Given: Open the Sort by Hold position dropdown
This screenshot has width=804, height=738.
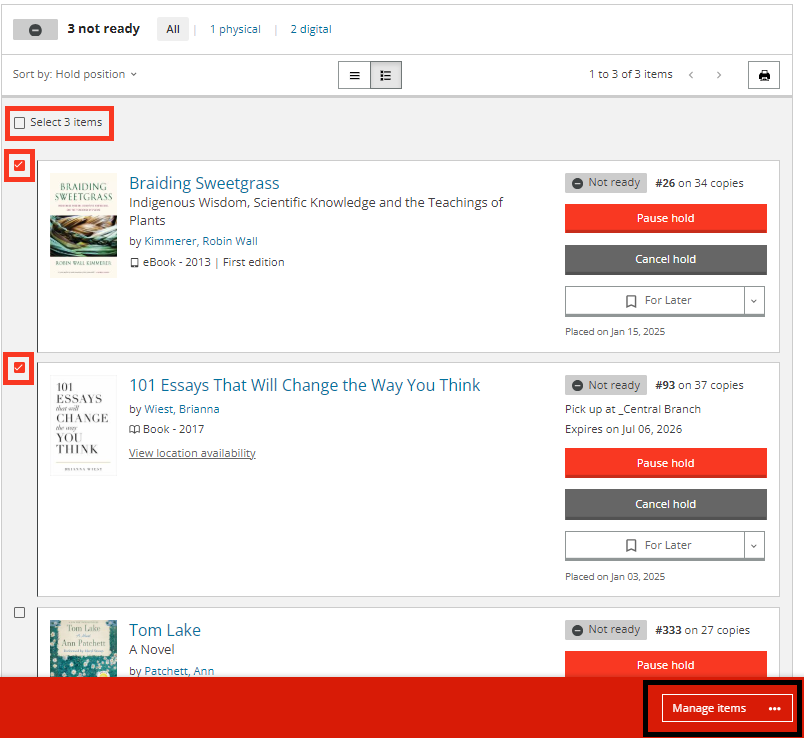Looking at the screenshot, I should coord(75,74).
